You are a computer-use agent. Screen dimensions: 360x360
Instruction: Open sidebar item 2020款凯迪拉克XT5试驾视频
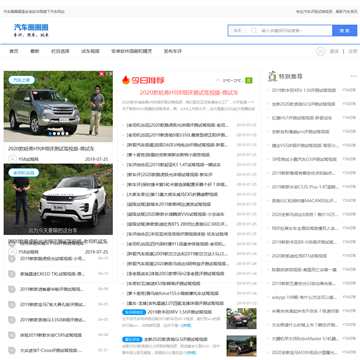(299, 256)
